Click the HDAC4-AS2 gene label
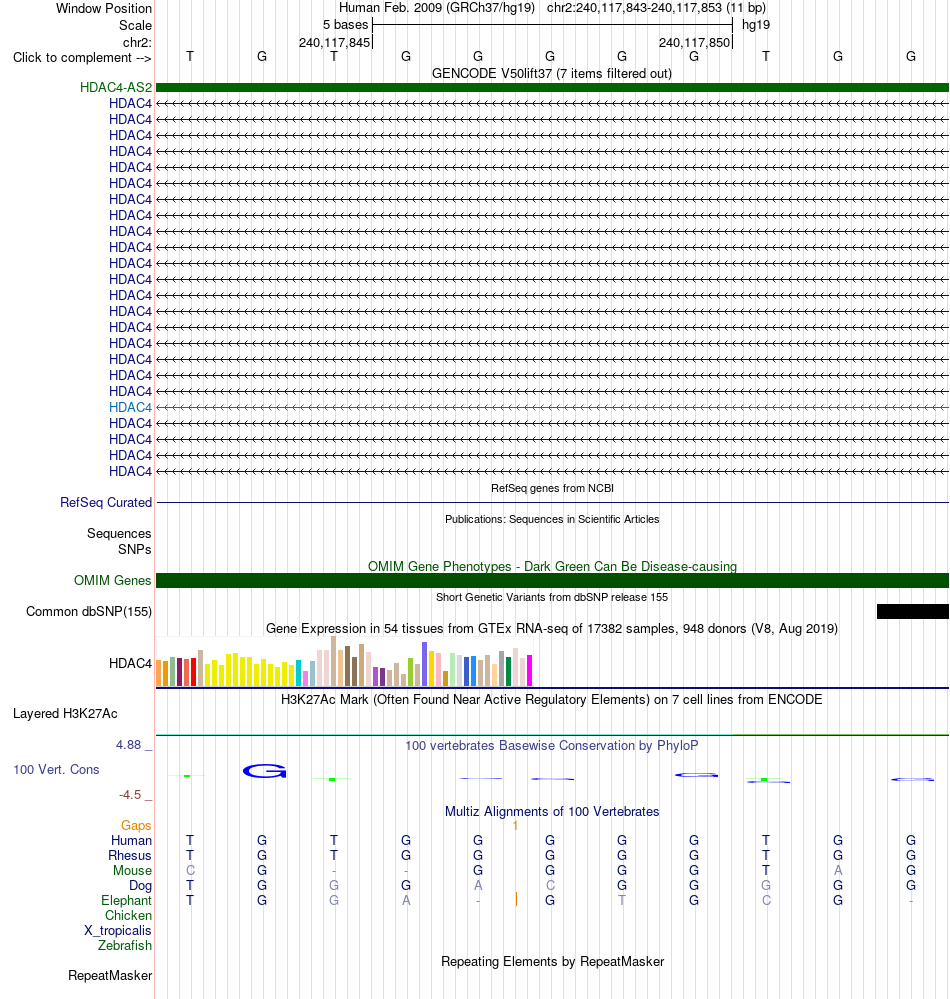This screenshot has height=999, width=950. (116, 87)
